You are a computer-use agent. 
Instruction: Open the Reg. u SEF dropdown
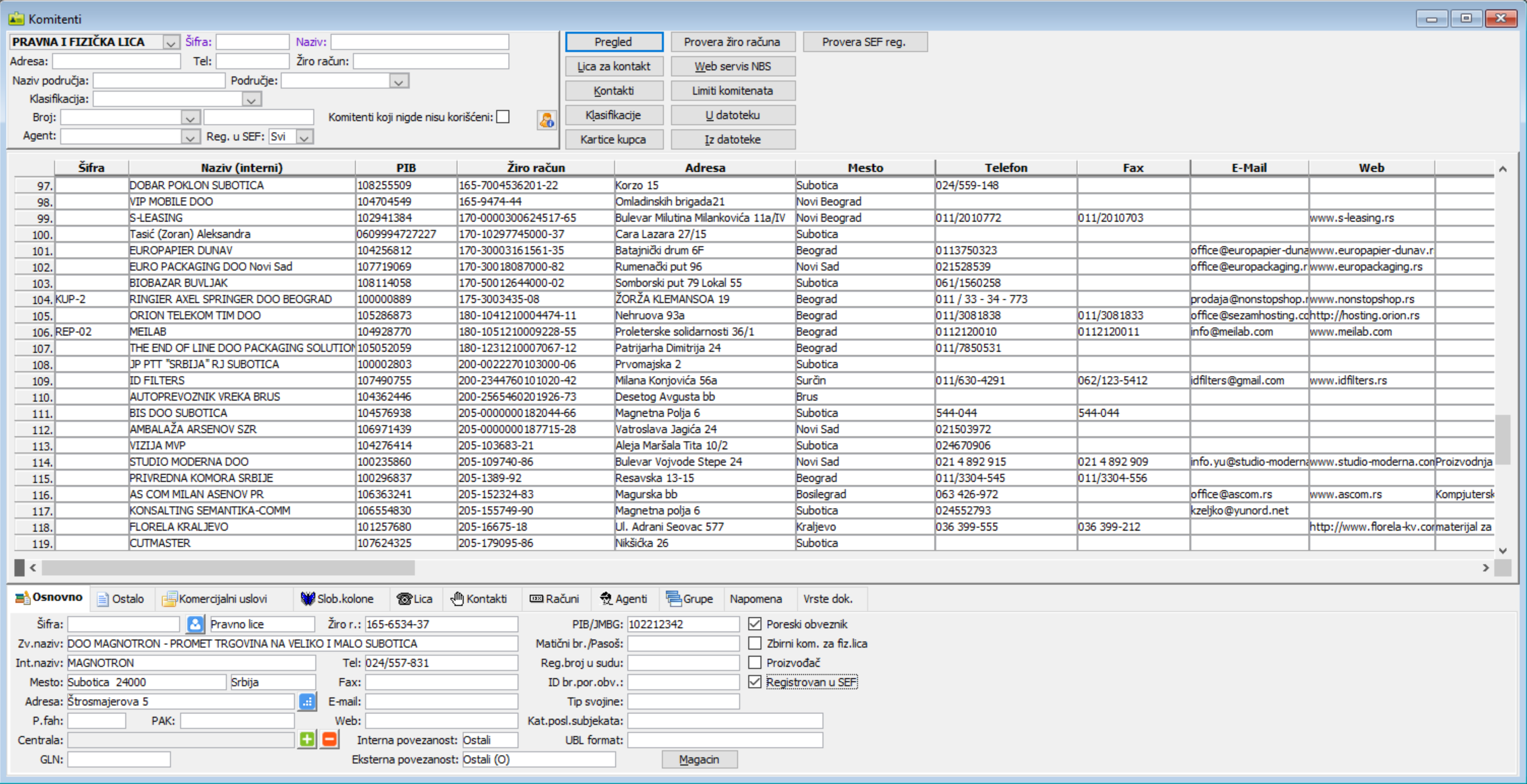(x=304, y=137)
